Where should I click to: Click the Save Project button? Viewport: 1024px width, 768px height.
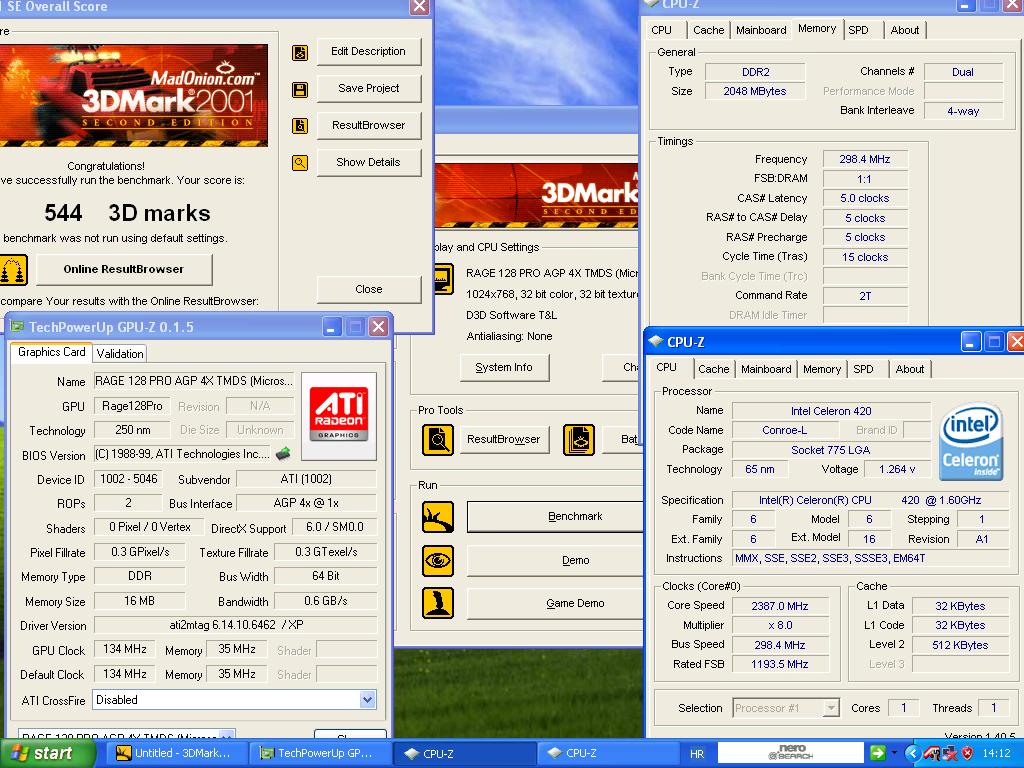(368, 88)
